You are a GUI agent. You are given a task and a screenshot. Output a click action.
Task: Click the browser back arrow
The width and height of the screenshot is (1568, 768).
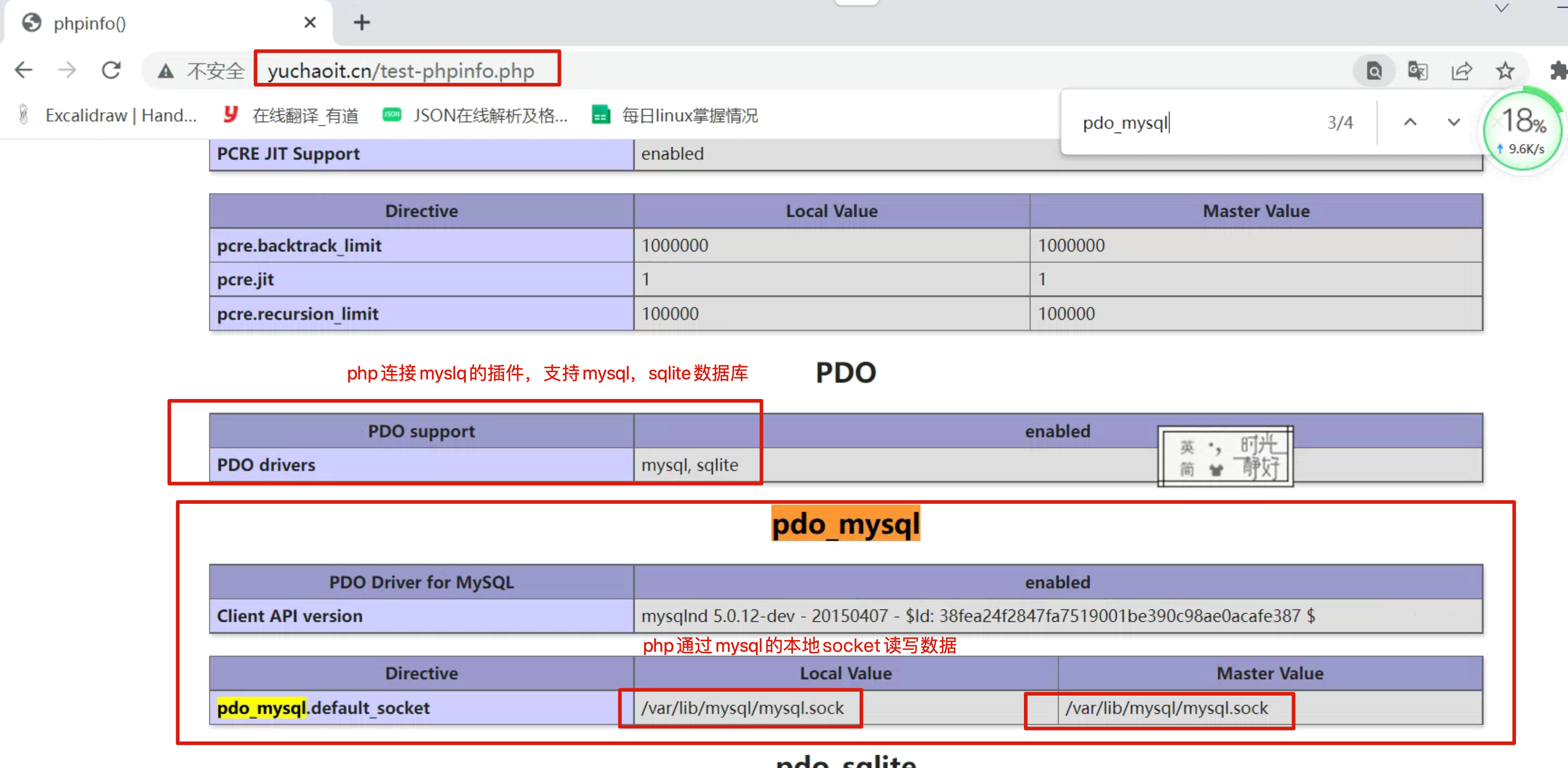[x=24, y=71]
